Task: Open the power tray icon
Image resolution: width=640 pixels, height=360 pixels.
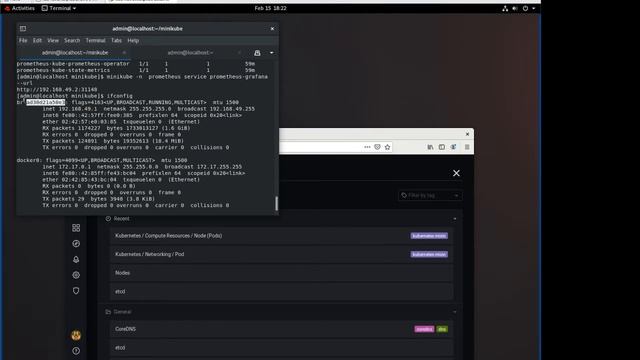Action: pyautogui.click(x=525, y=8)
